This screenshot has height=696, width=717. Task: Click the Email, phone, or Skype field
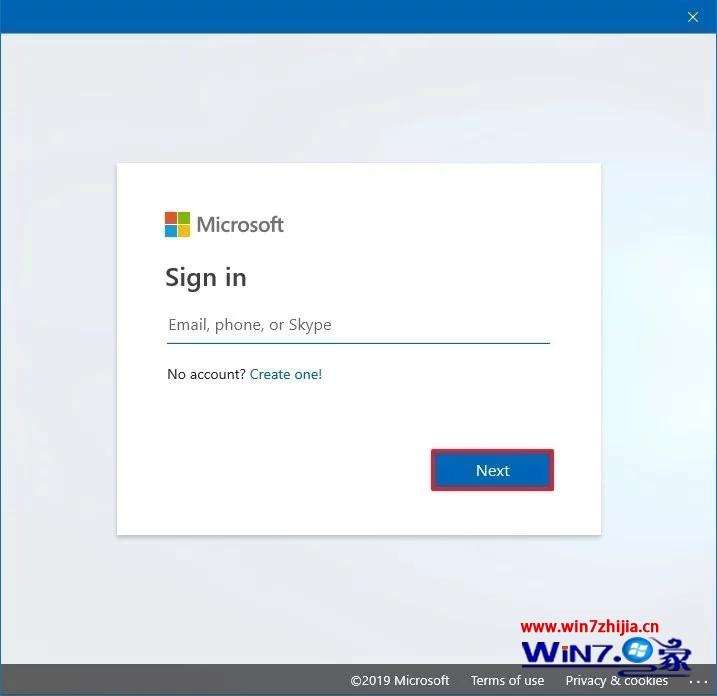358,325
